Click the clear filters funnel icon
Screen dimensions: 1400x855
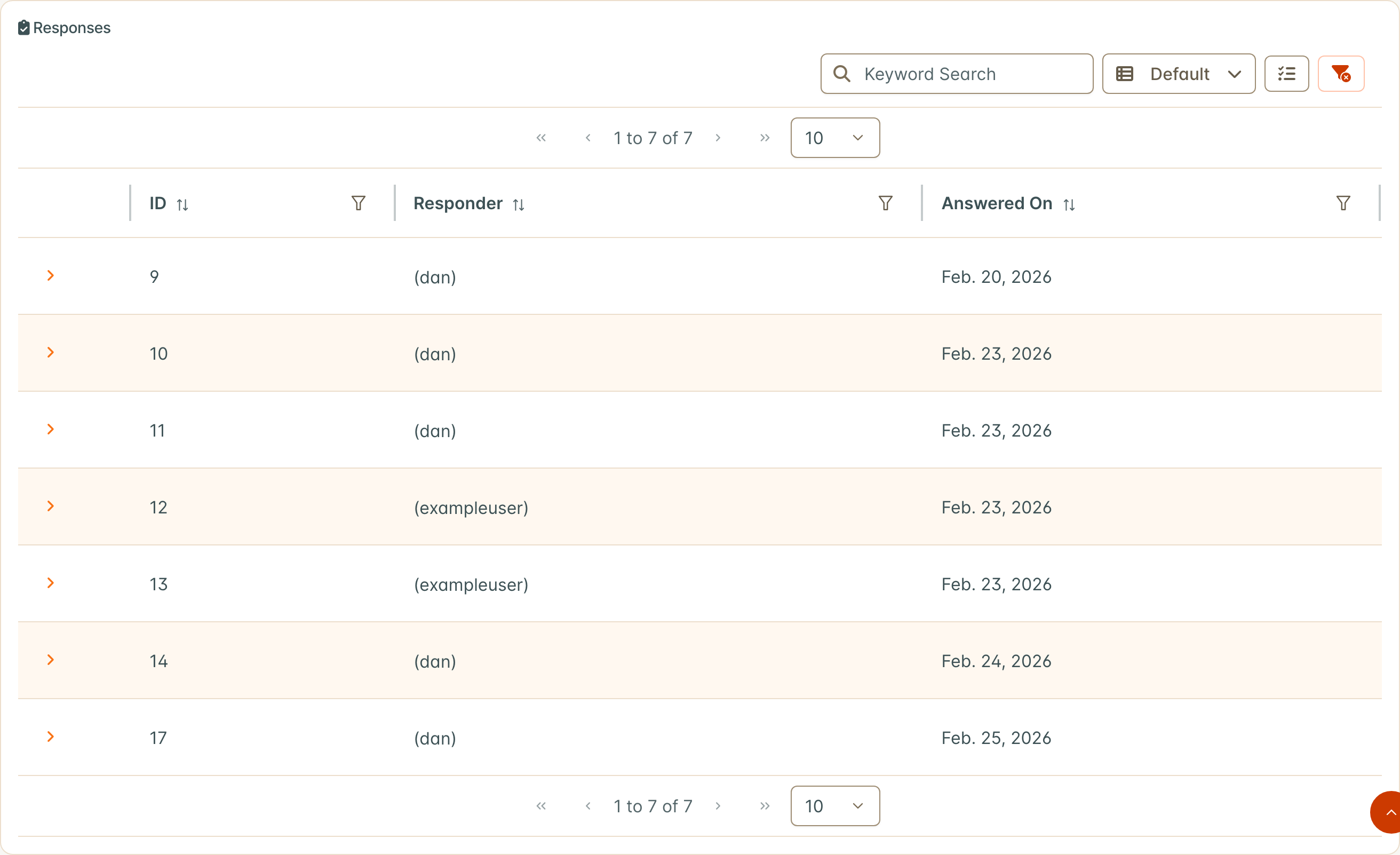1341,74
